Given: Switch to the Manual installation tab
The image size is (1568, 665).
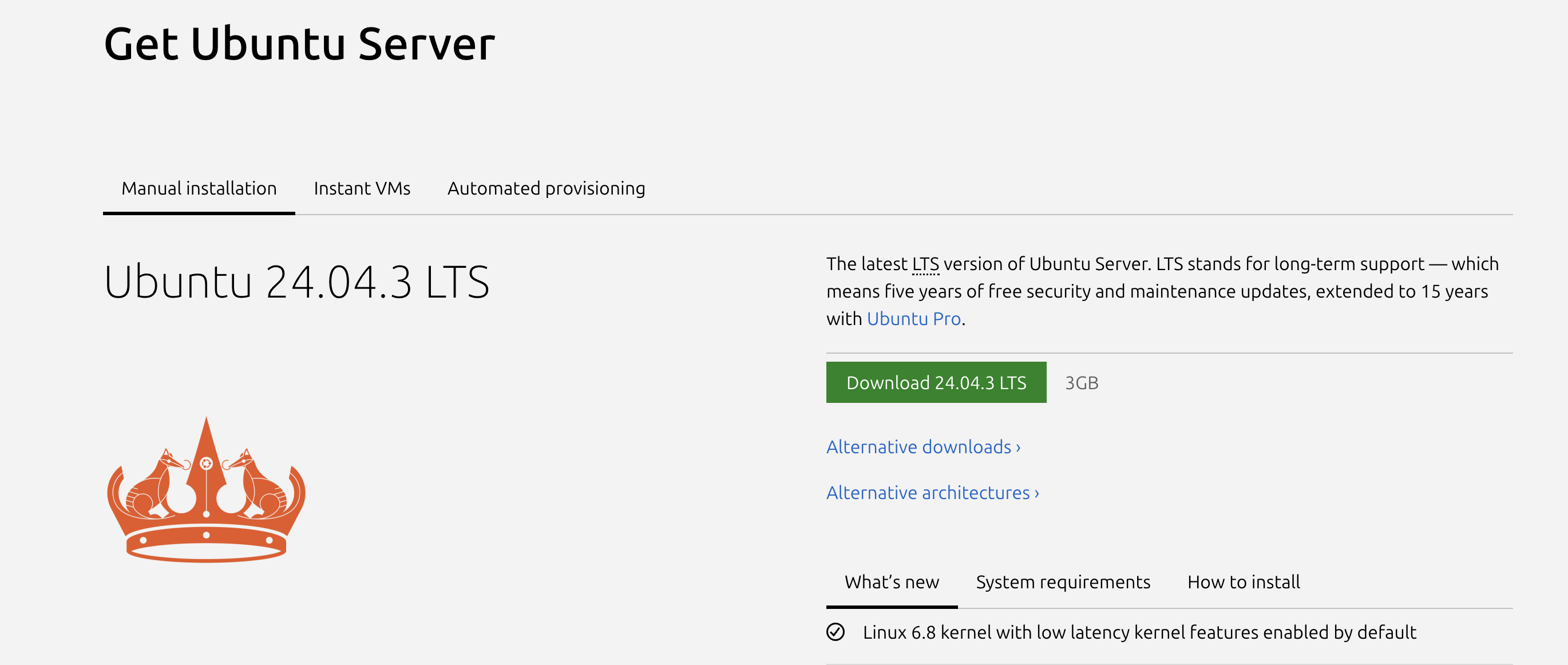Looking at the screenshot, I should (199, 189).
